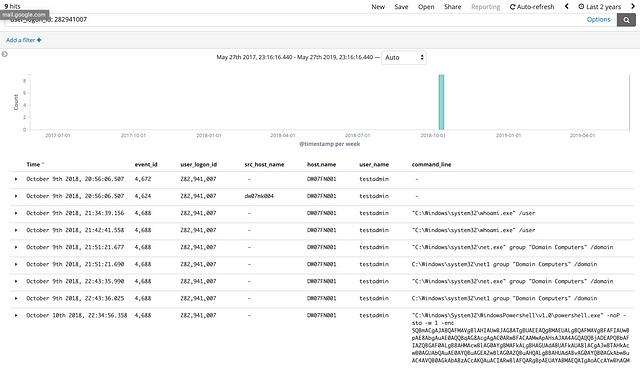
Task: Click the powershell.exe encoded command text
Action: [x=520, y=338]
